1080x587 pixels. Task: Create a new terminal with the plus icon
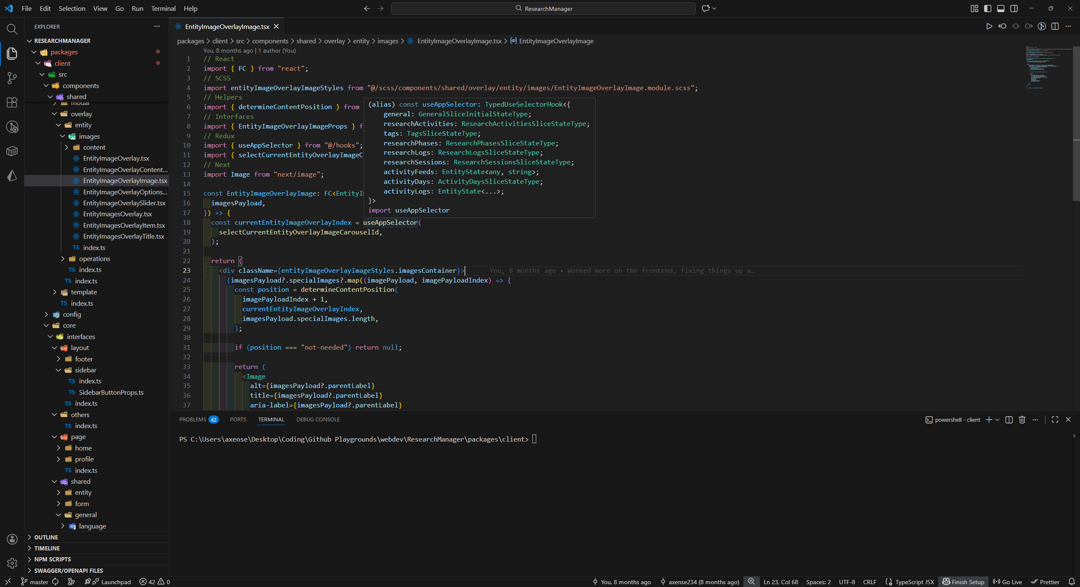988,420
